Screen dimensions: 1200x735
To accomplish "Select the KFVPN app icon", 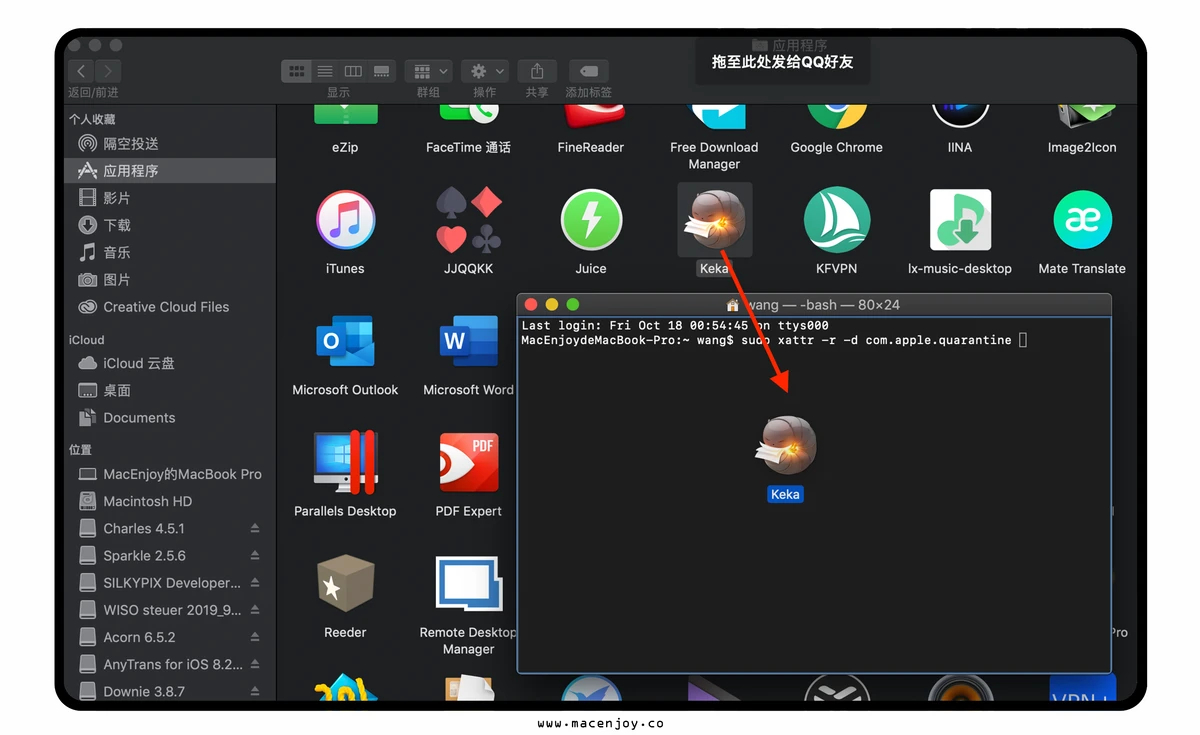I will click(837, 219).
